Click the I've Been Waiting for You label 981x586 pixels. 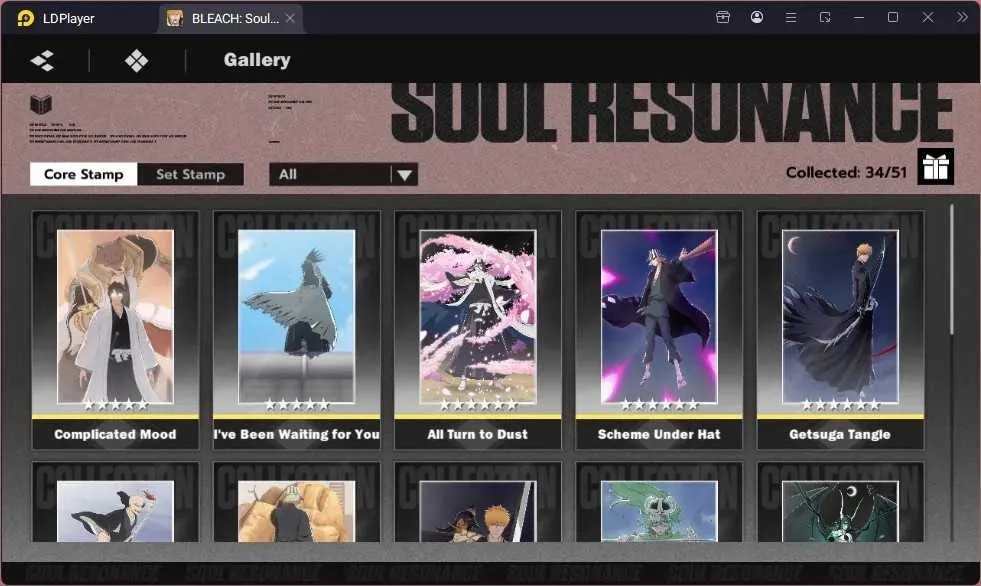tap(297, 434)
